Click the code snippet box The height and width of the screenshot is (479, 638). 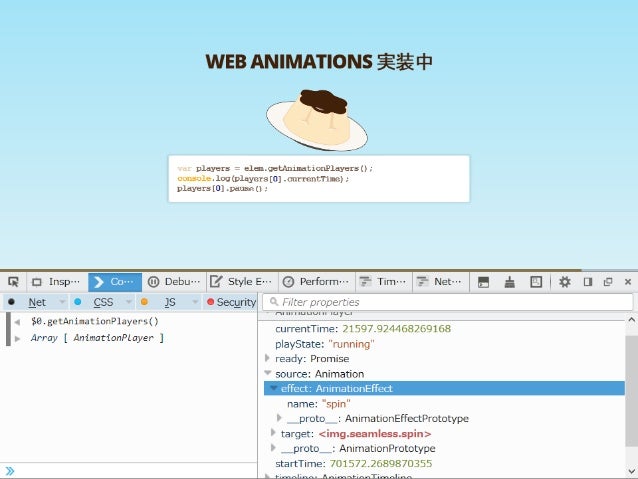click(x=319, y=179)
